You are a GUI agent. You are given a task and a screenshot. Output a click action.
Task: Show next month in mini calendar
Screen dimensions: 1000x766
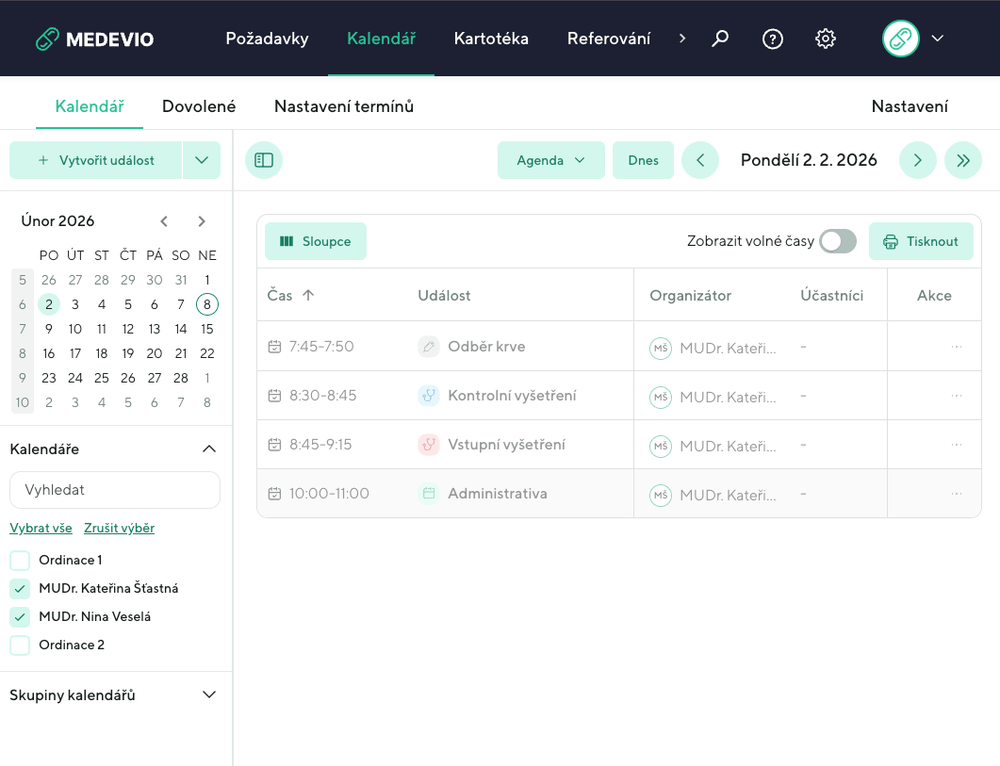pyautogui.click(x=201, y=221)
